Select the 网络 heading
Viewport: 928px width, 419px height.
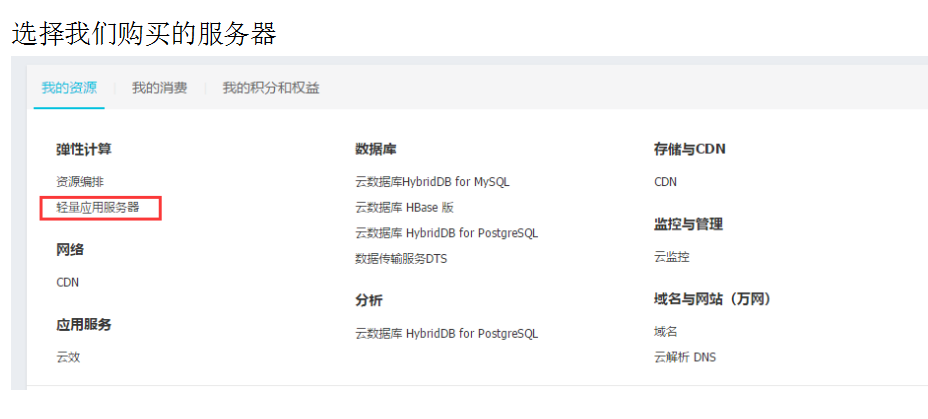[x=70, y=250]
